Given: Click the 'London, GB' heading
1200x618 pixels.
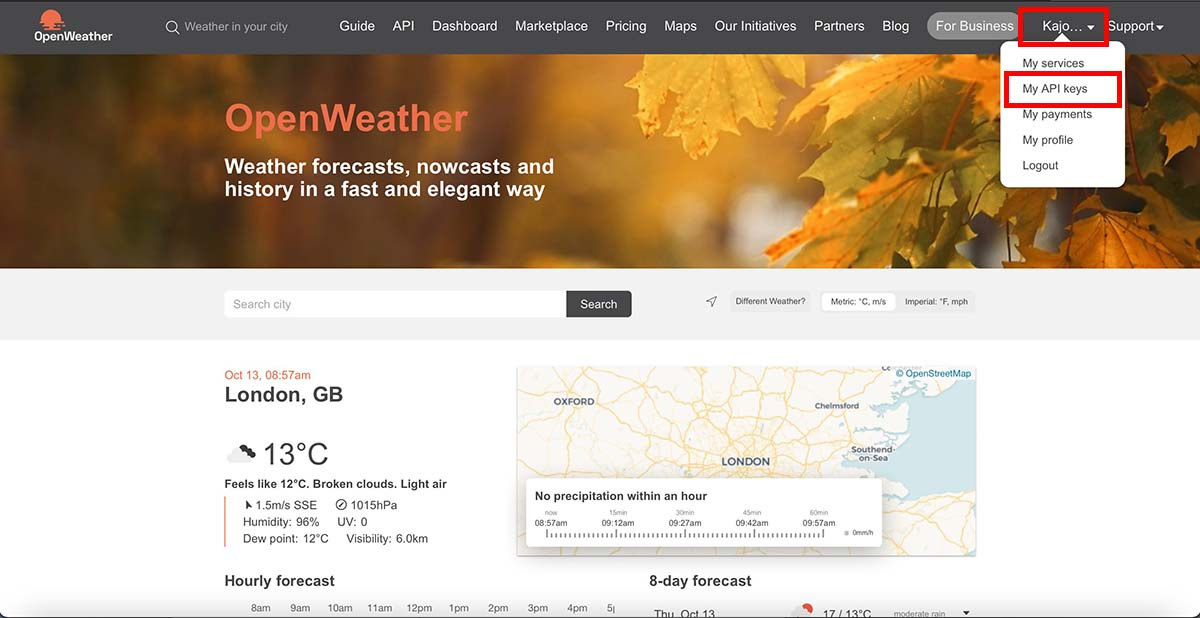Looking at the screenshot, I should pyautogui.click(x=283, y=395).
